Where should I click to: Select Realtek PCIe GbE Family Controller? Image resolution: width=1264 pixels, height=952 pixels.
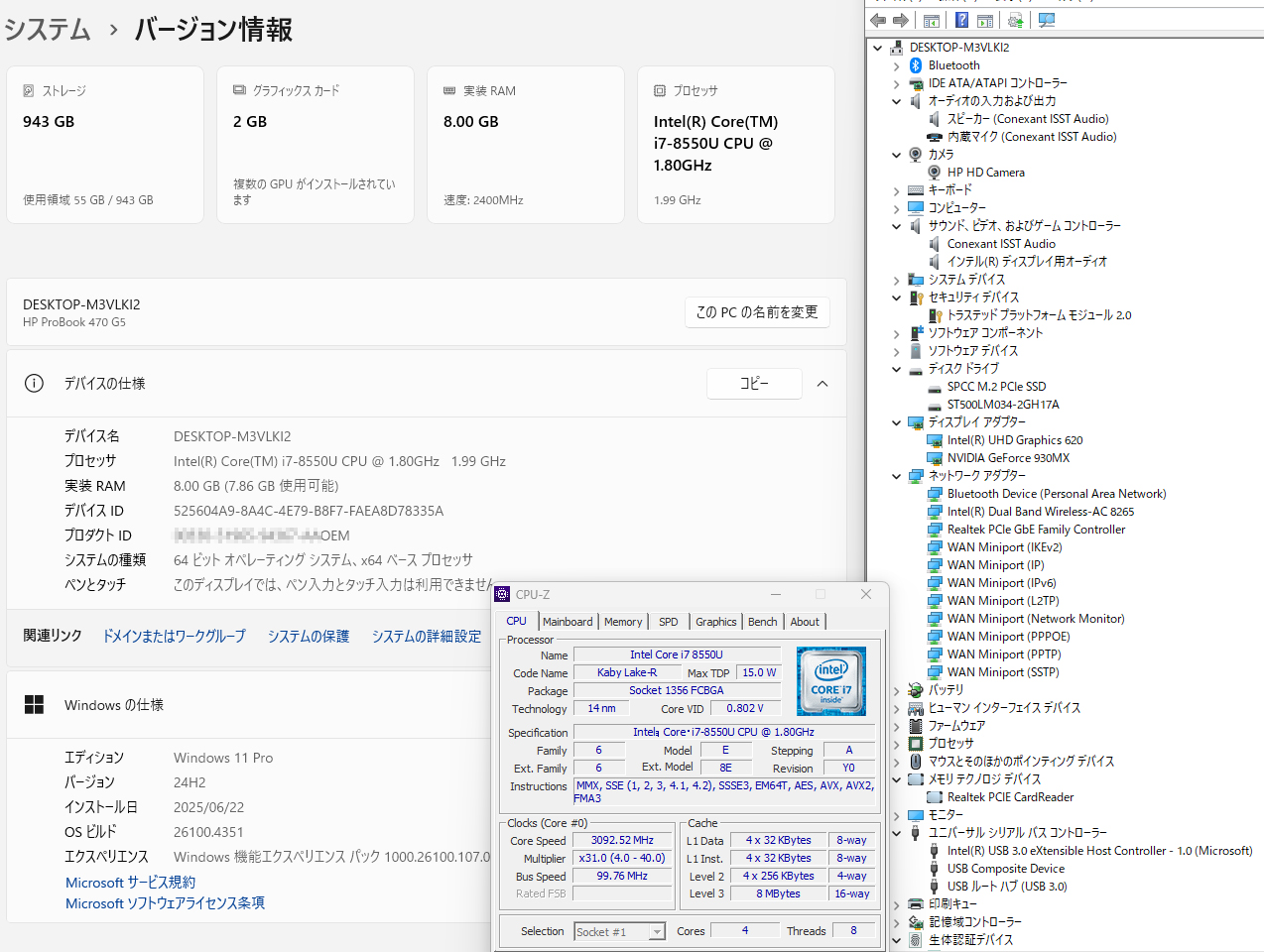1037,530
